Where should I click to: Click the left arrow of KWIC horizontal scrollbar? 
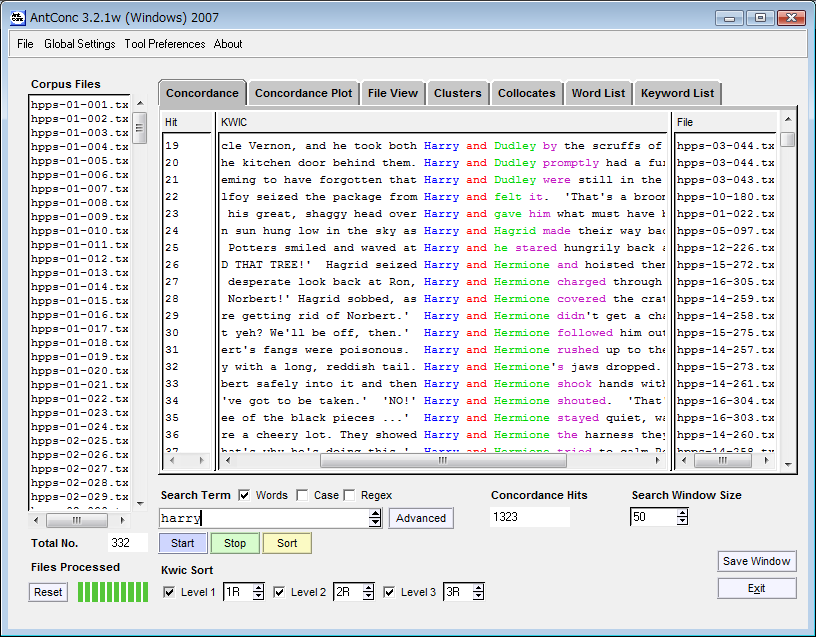click(226, 461)
